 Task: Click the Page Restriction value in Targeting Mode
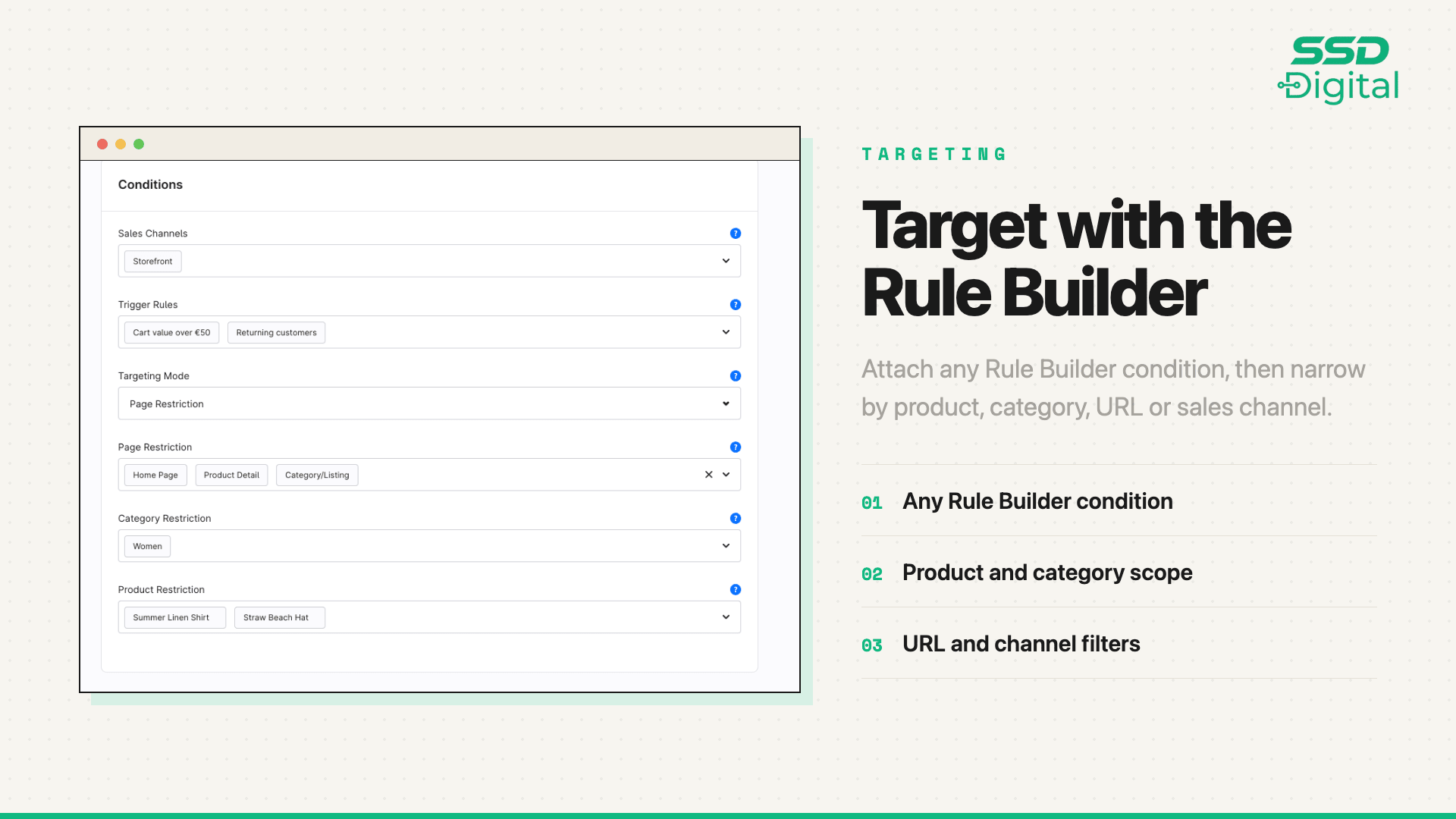coord(167,404)
